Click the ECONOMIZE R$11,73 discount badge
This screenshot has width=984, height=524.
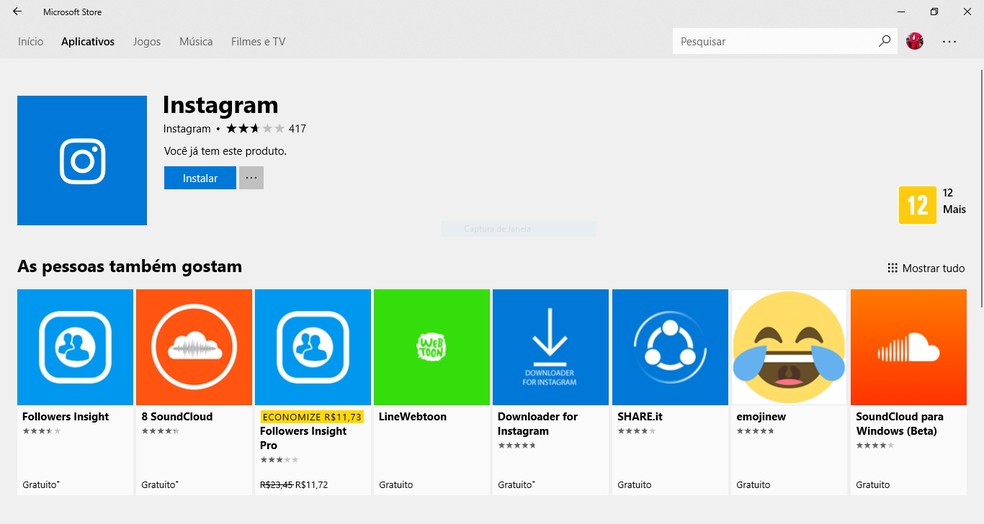[312, 417]
